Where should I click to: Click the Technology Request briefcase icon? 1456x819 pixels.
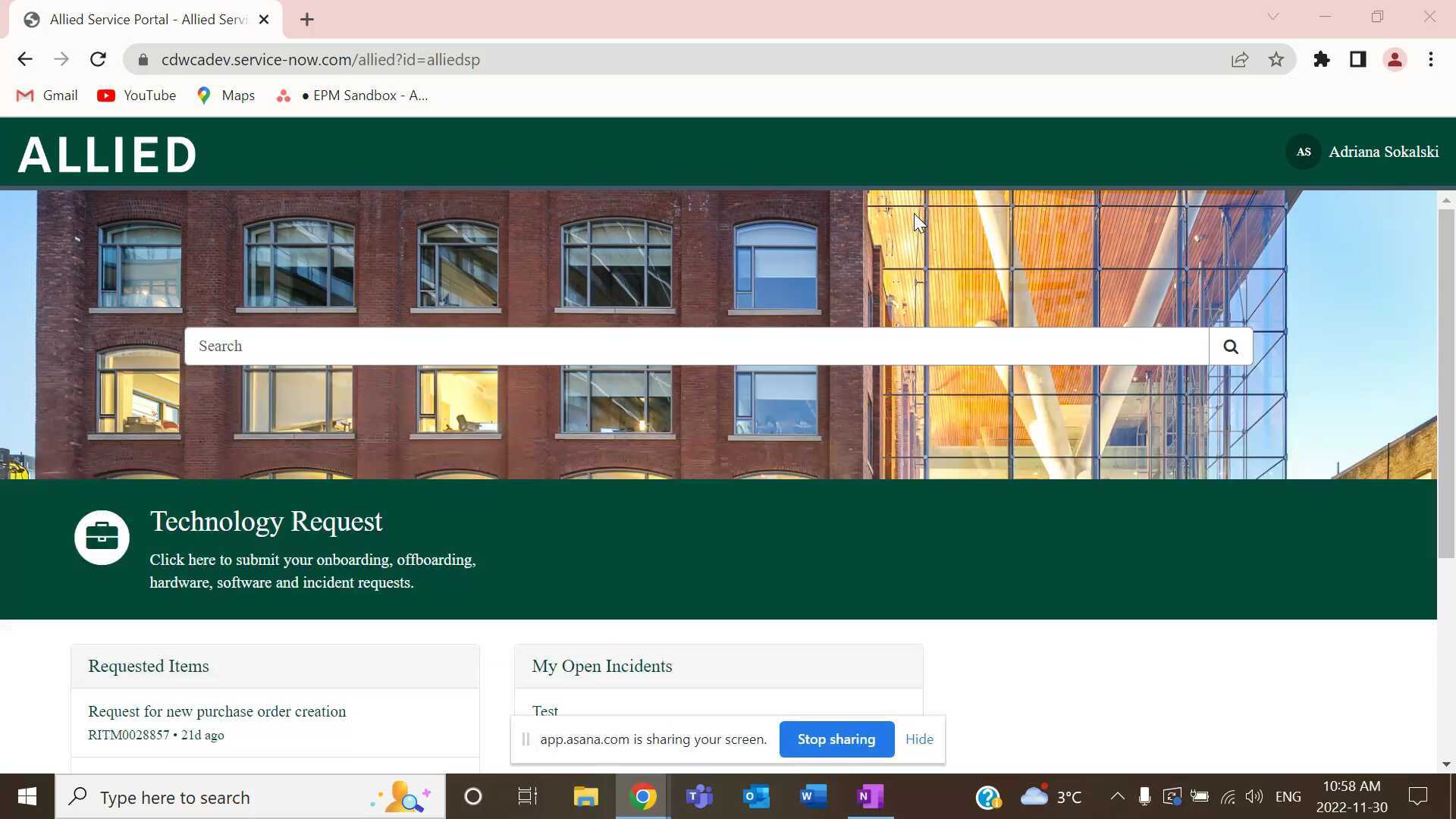coord(102,537)
